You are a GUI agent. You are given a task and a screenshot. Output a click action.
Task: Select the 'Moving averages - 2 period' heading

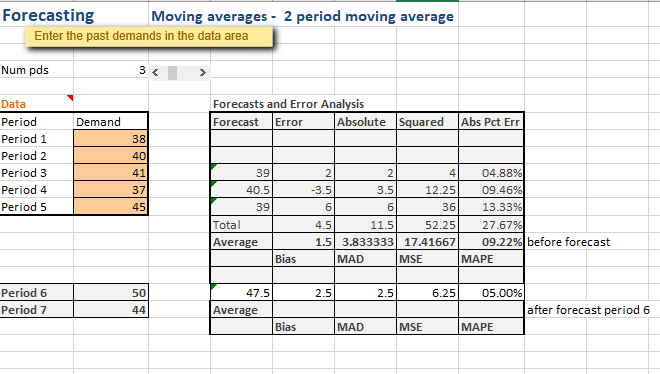click(303, 16)
